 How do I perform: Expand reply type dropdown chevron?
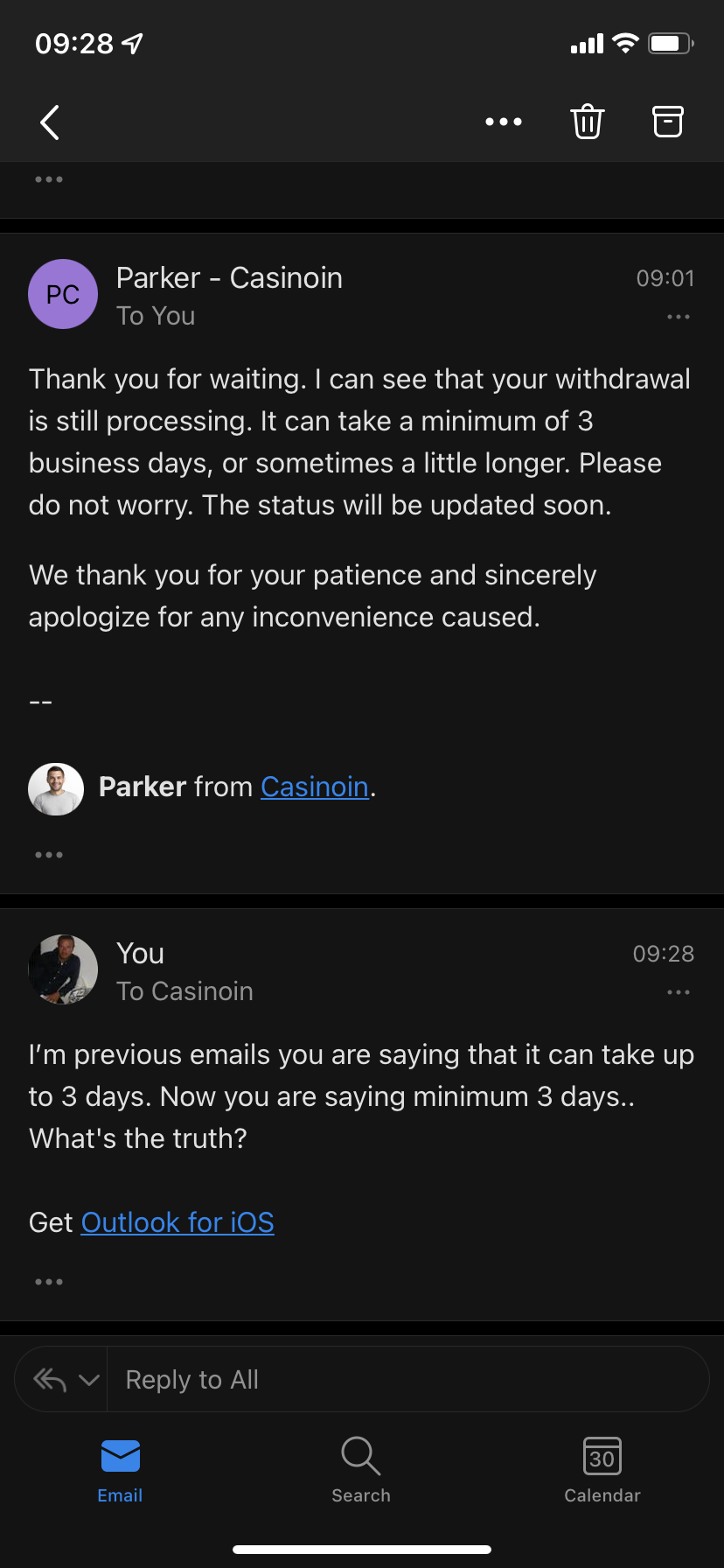(x=88, y=1380)
